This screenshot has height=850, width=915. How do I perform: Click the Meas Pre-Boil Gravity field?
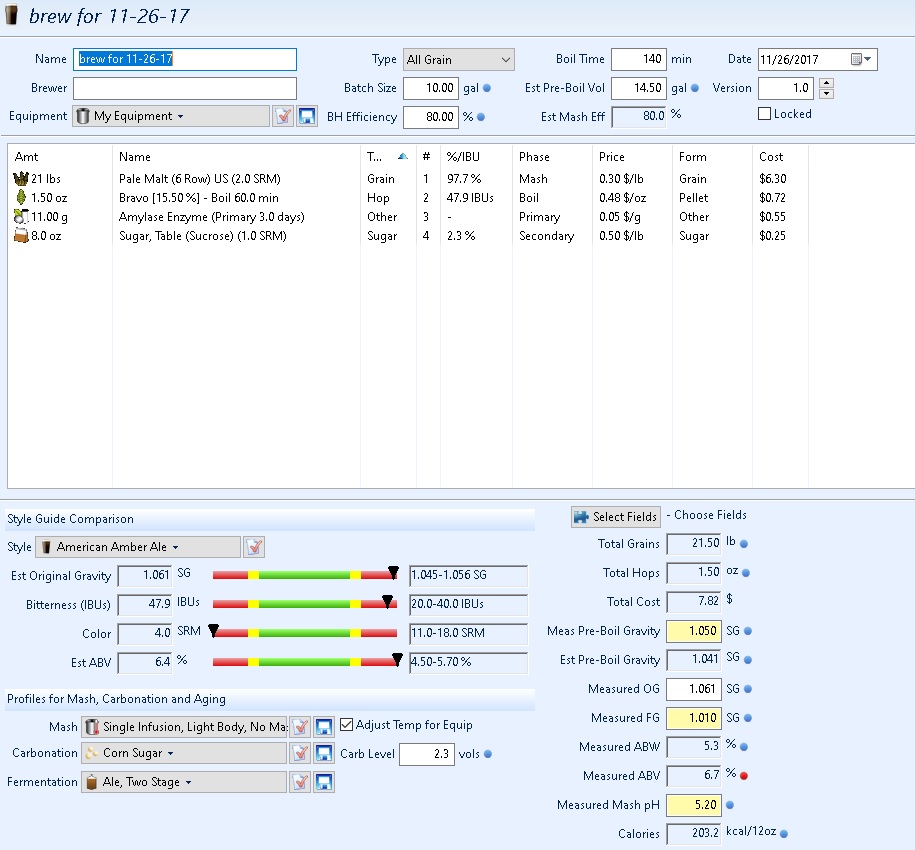(x=694, y=631)
